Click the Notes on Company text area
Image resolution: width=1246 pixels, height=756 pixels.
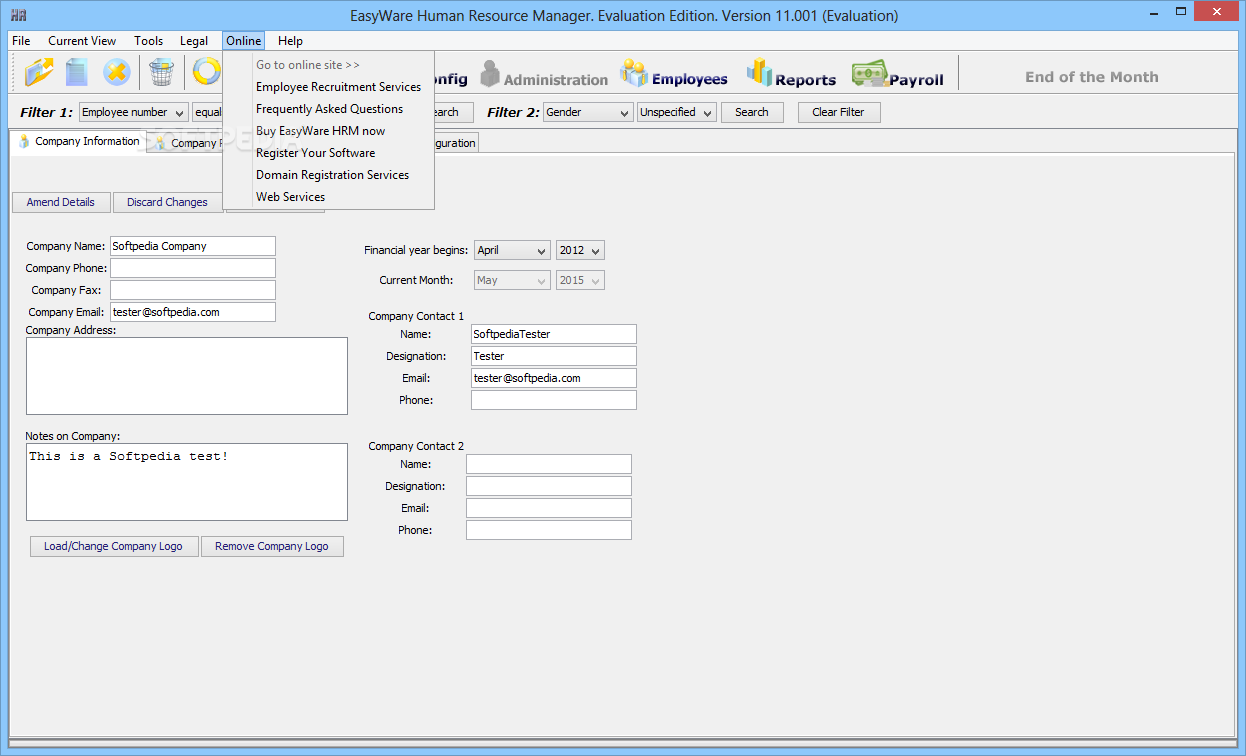coord(187,482)
